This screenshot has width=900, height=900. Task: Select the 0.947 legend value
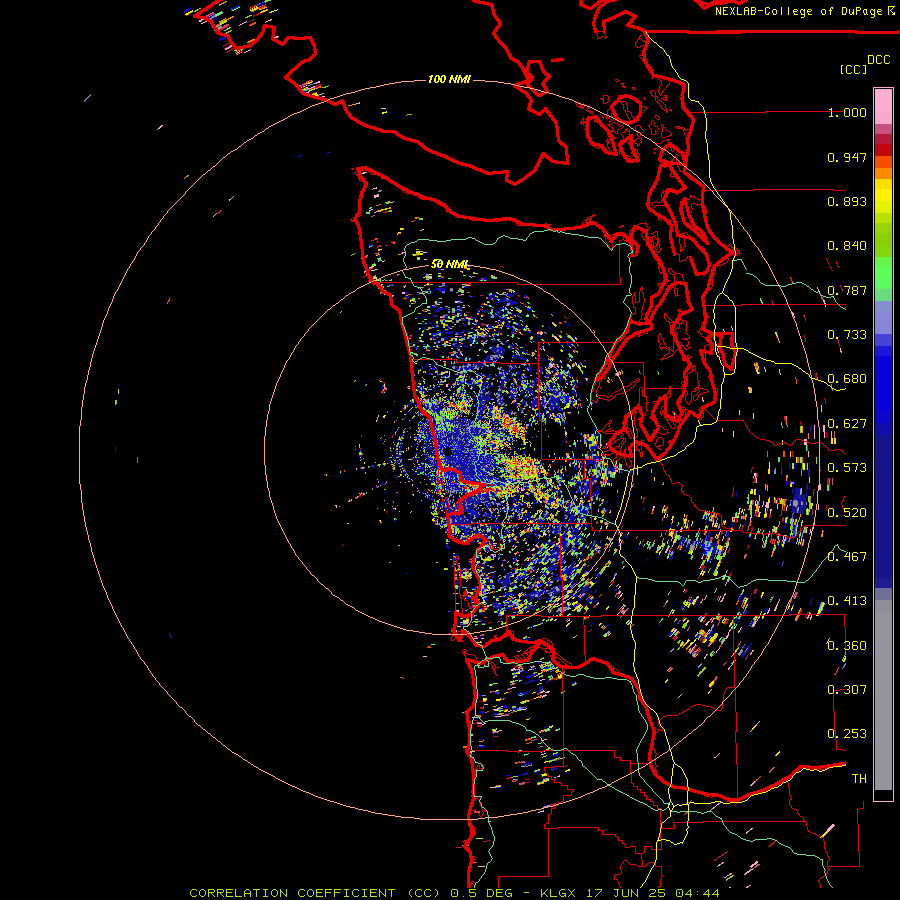coord(847,157)
